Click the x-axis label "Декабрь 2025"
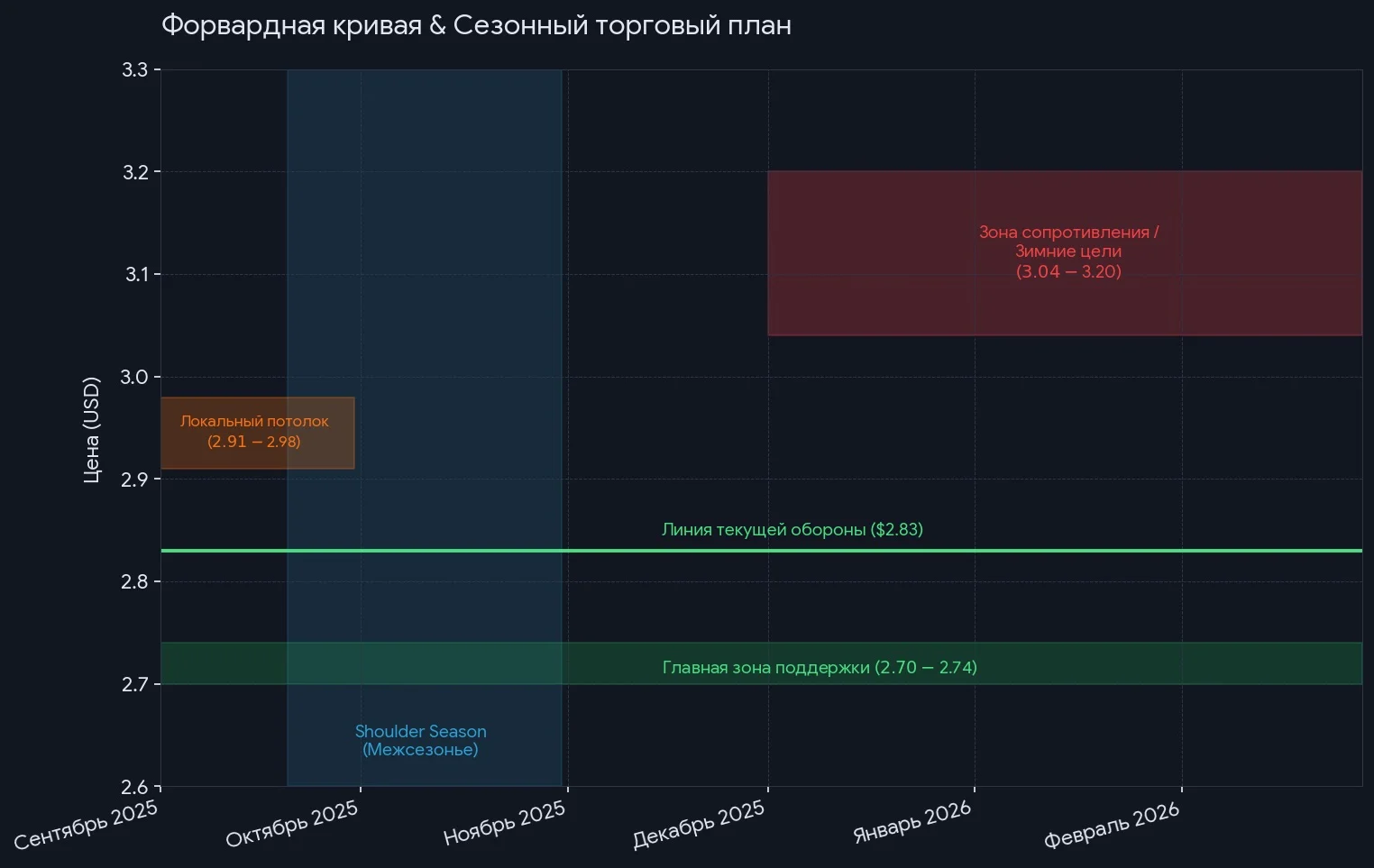Image resolution: width=1374 pixels, height=868 pixels. (700, 825)
